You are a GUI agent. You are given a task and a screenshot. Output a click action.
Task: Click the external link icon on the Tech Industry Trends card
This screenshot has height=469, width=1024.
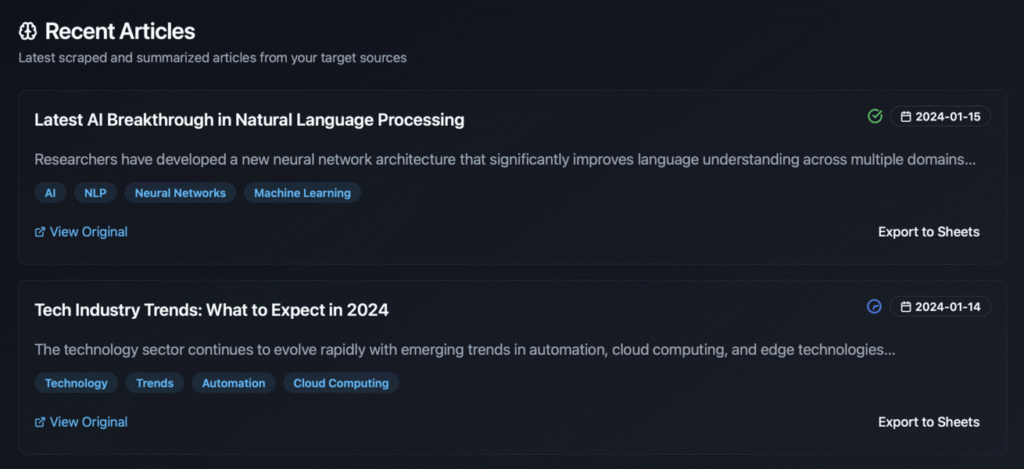[40, 422]
